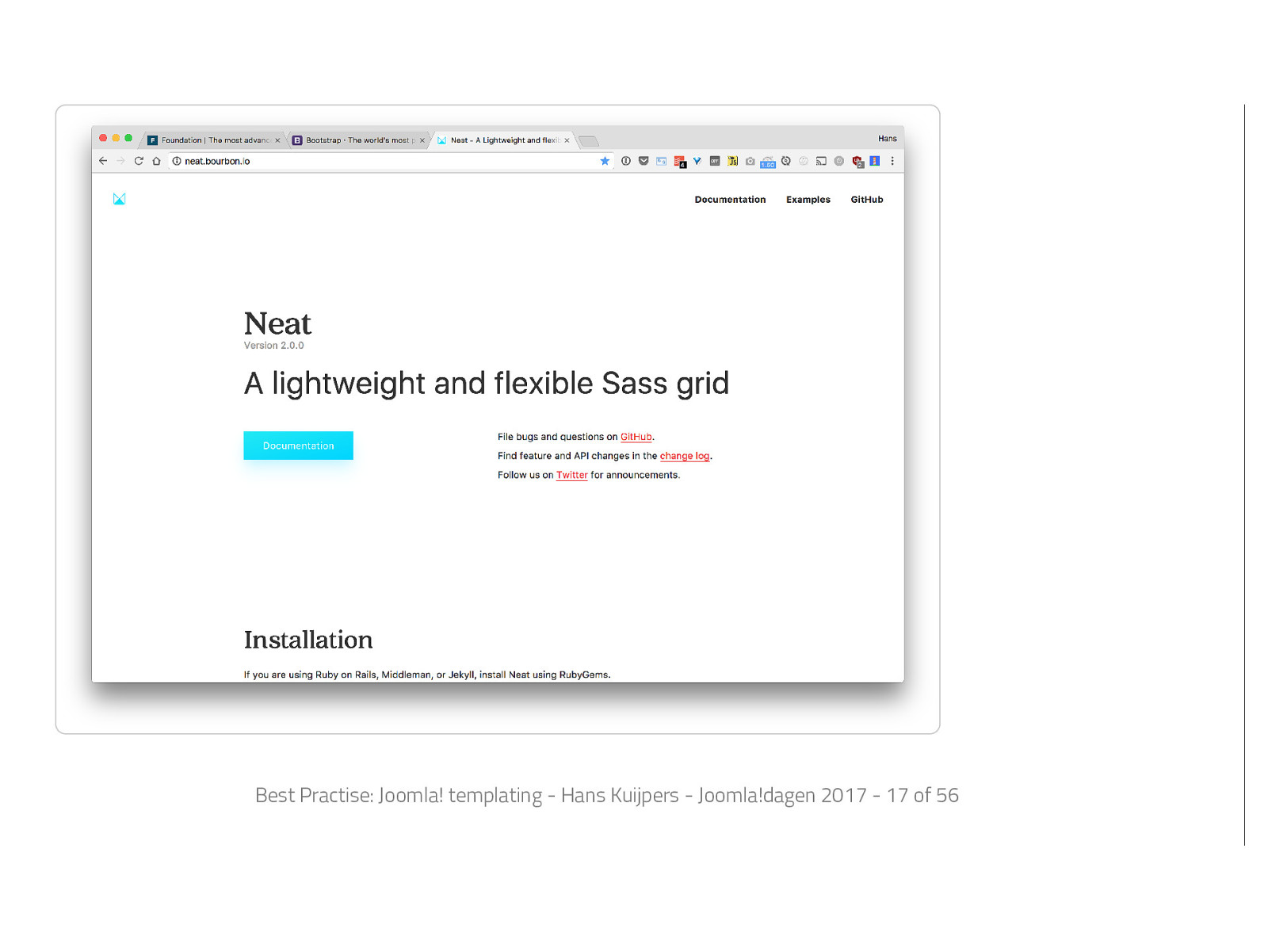Viewport: 1268px width, 952px height.
Task: Click the yellow JS extension icon
Action: pyautogui.click(x=733, y=161)
